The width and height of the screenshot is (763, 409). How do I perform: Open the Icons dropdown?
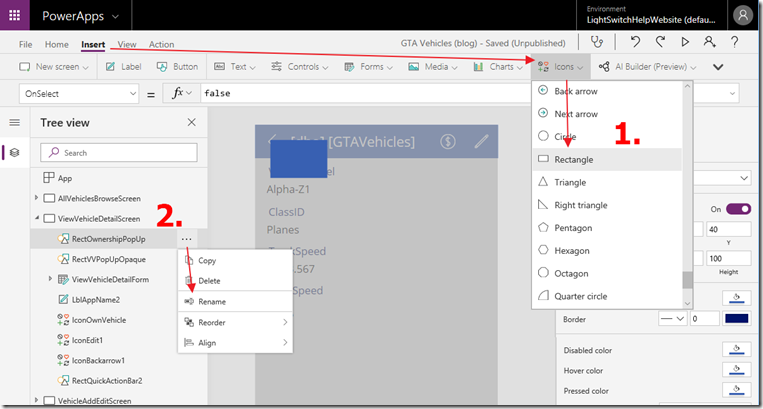pos(561,67)
